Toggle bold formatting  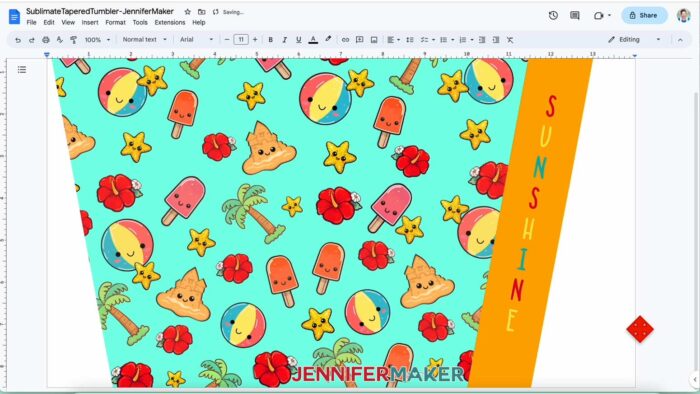[271, 40]
